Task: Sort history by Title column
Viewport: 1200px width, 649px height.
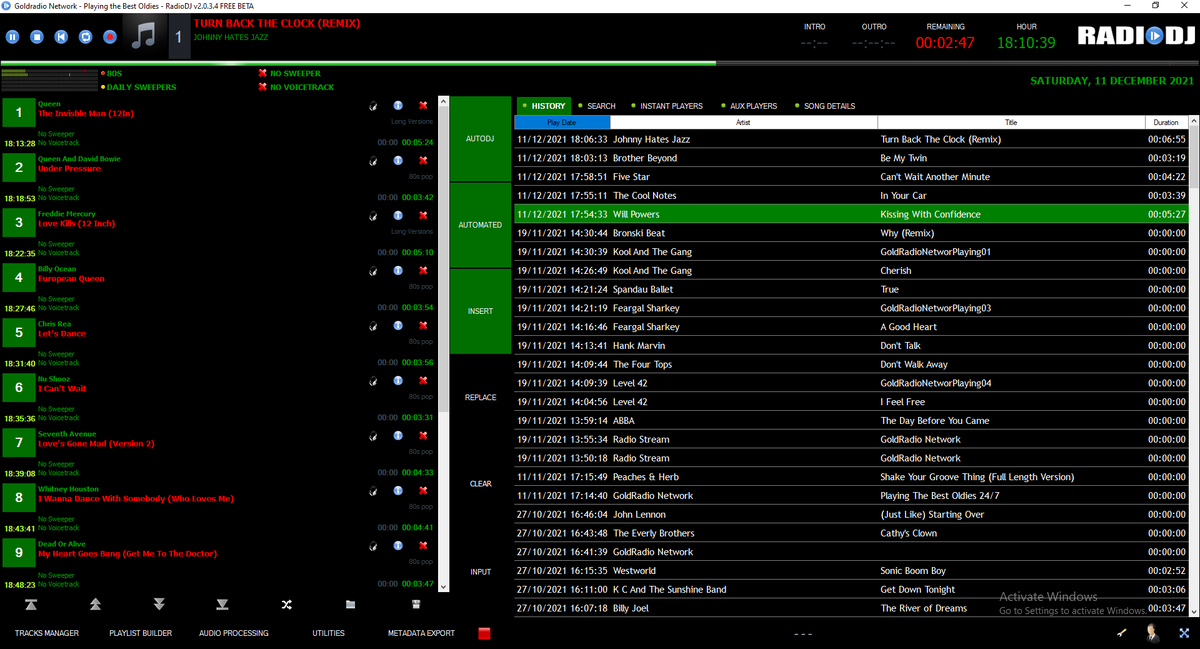Action: point(1011,122)
